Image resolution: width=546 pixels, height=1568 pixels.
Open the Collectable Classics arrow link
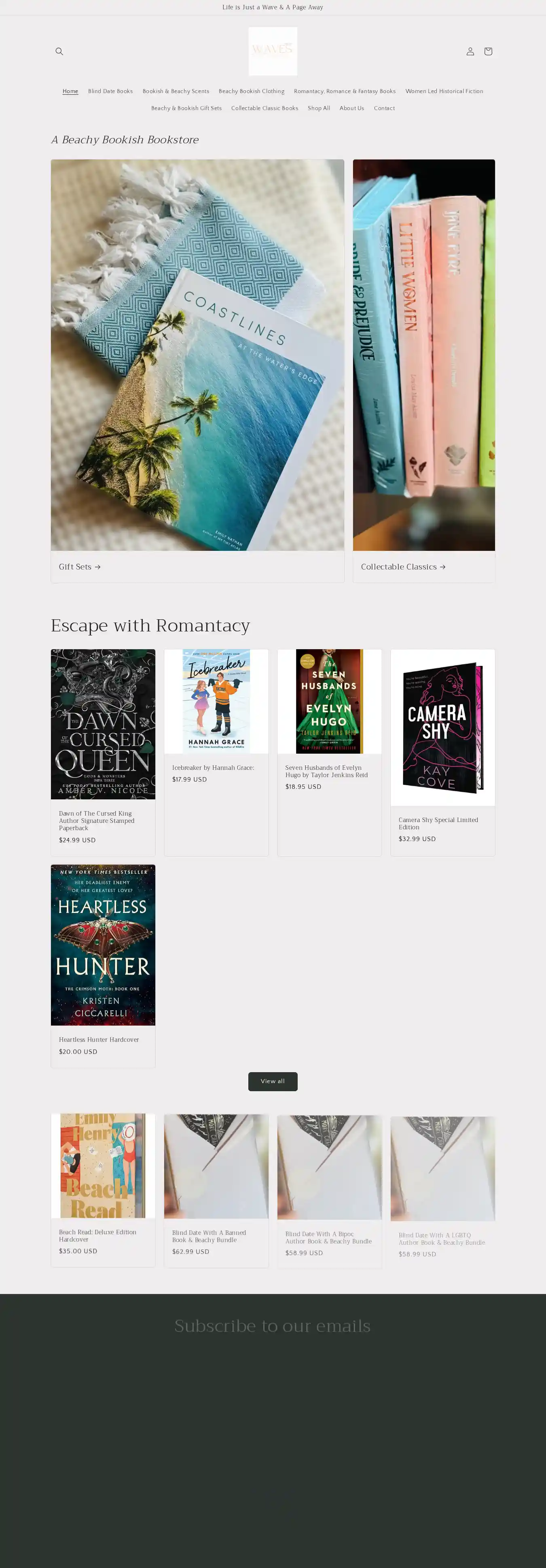pos(403,567)
